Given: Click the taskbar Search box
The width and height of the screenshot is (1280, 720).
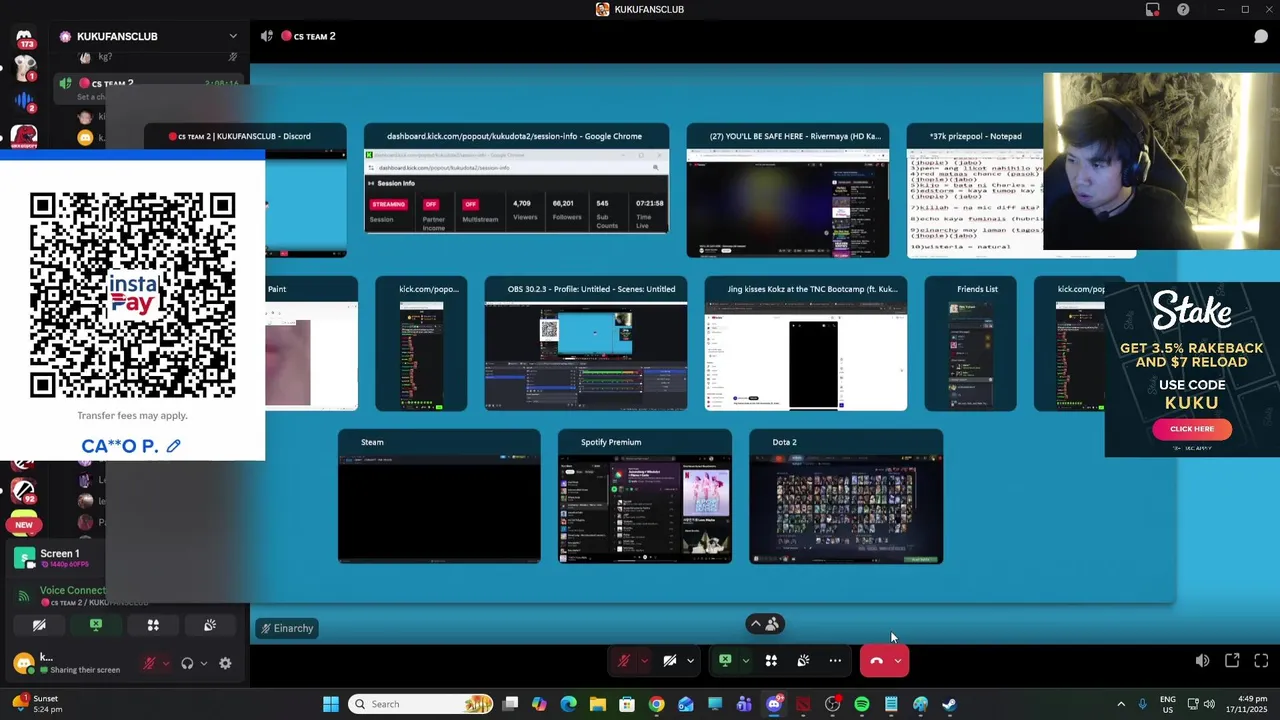Looking at the screenshot, I should (421, 704).
